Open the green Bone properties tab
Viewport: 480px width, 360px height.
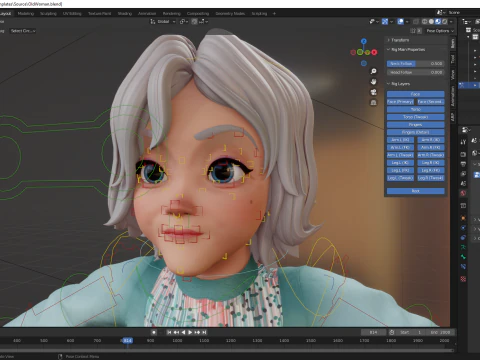point(463,257)
